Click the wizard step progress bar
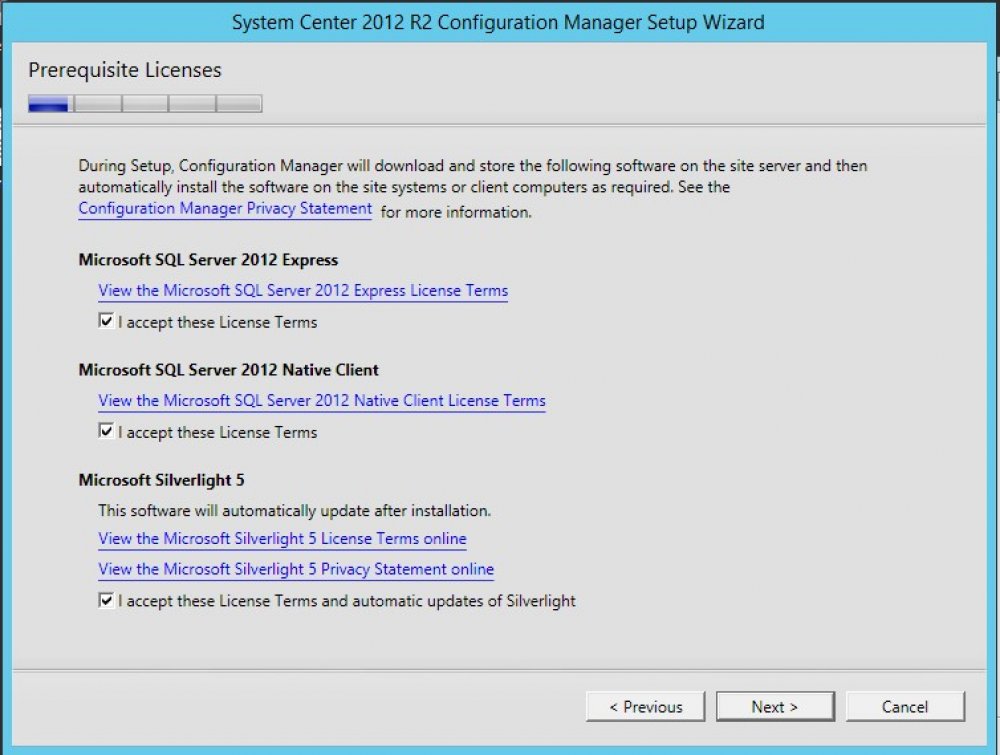The image size is (1000, 755). [145, 103]
